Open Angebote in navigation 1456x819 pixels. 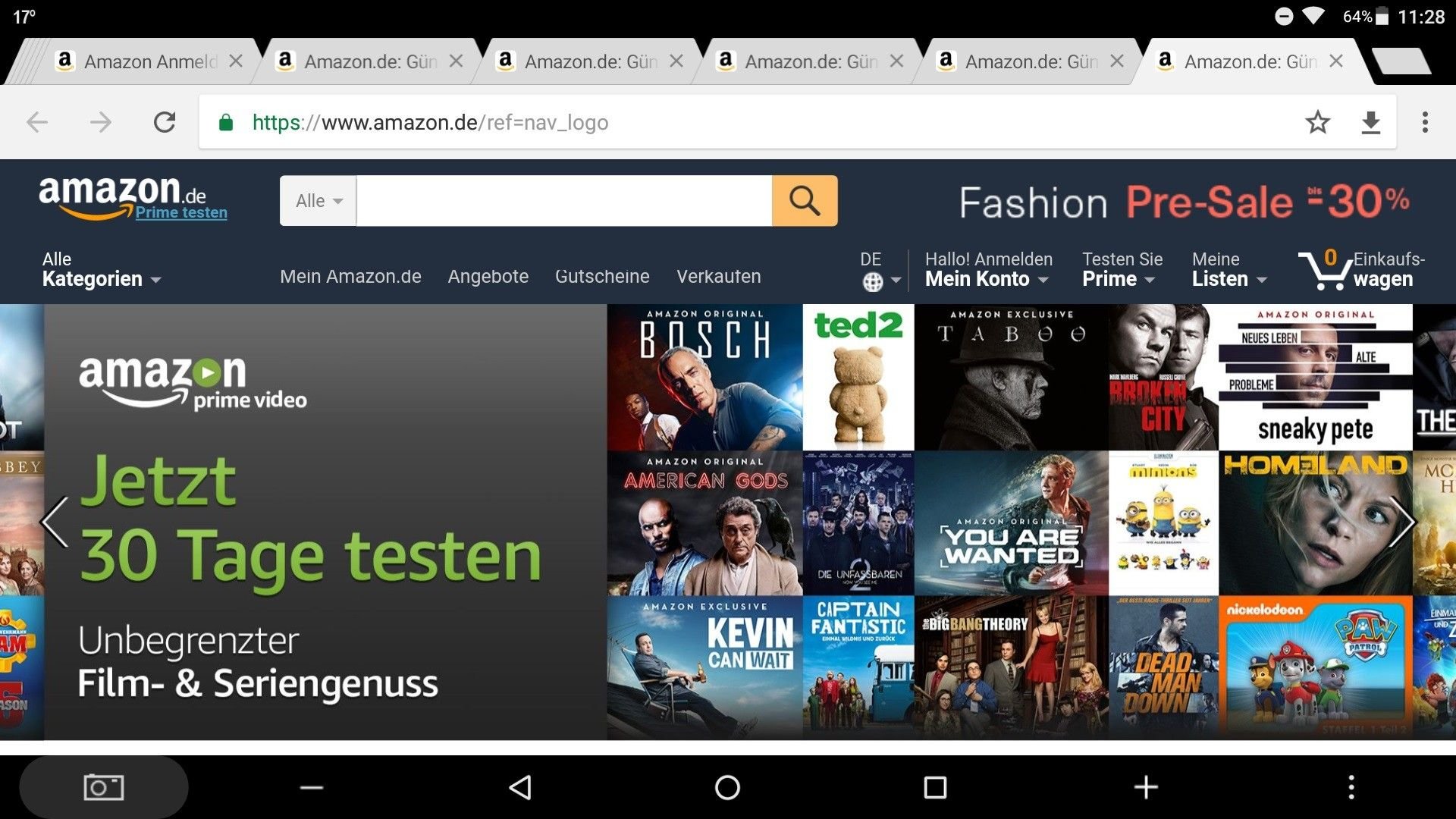[488, 277]
